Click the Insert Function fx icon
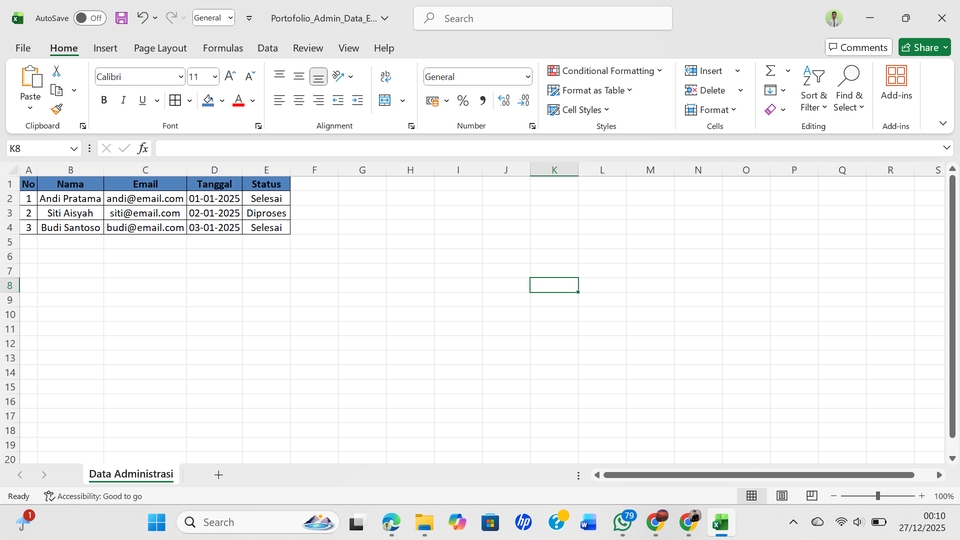Viewport: 960px width, 540px height. click(143, 148)
